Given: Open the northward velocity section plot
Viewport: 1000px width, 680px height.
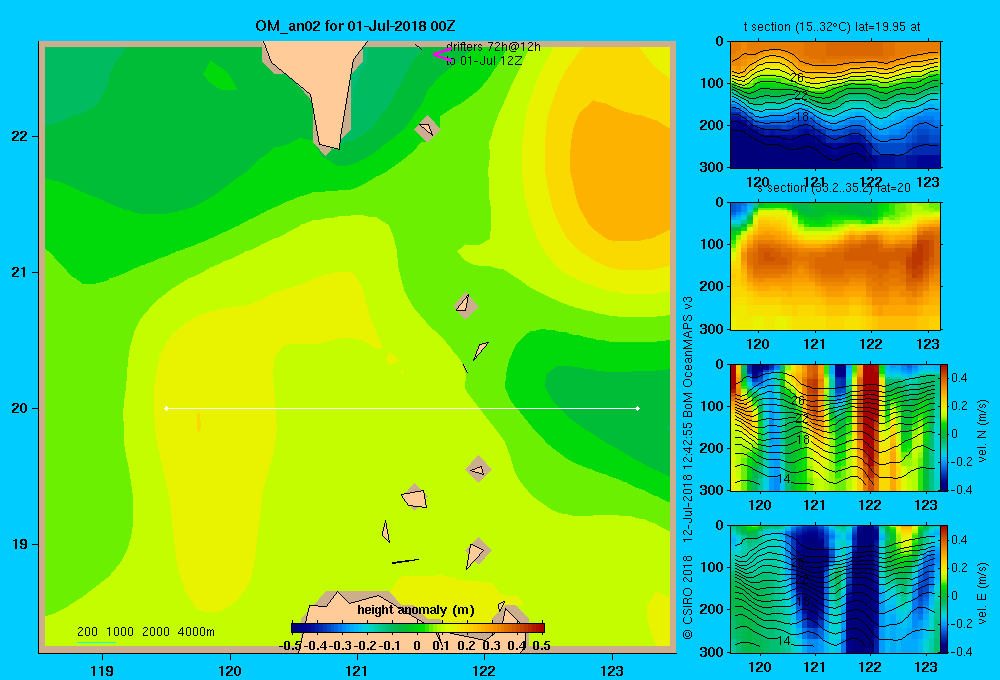Looking at the screenshot, I should pyautogui.click(x=835, y=427).
